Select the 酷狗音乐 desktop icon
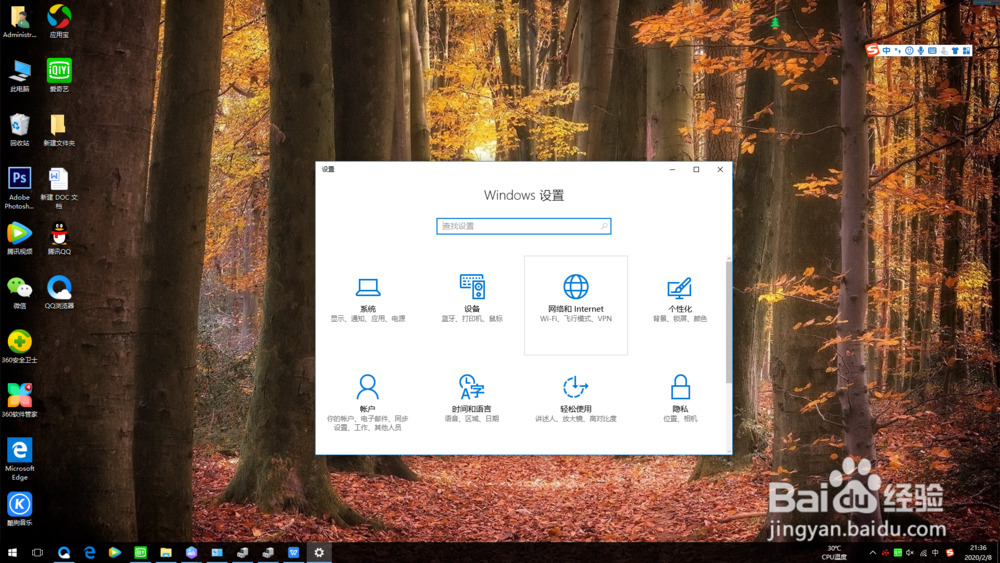This screenshot has height=563, width=1000. pos(20,509)
